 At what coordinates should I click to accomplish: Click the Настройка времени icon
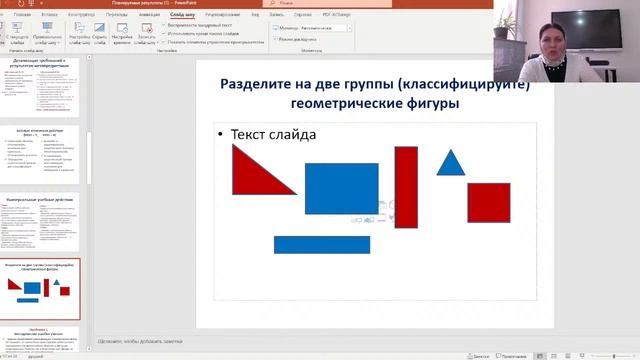[122, 33]
